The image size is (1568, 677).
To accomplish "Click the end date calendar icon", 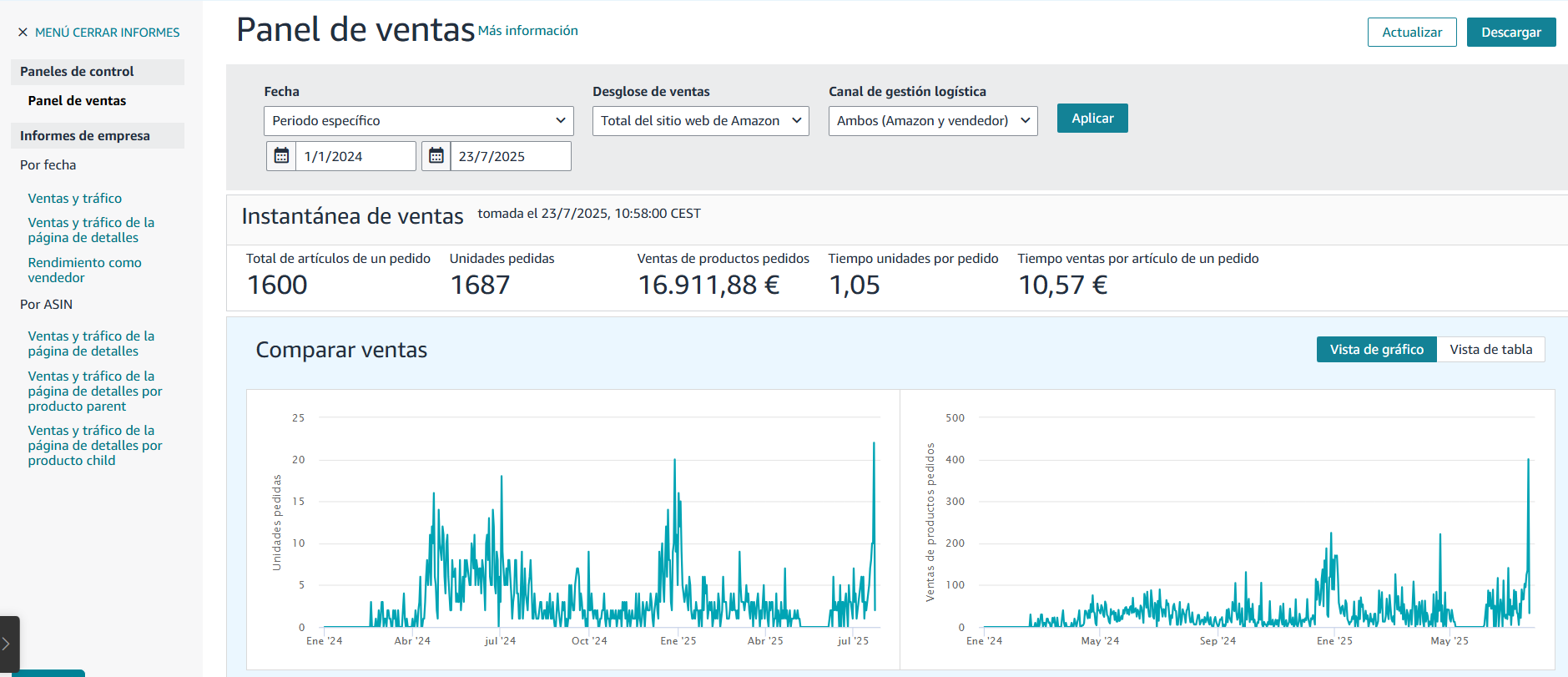I will click(436, 156).
